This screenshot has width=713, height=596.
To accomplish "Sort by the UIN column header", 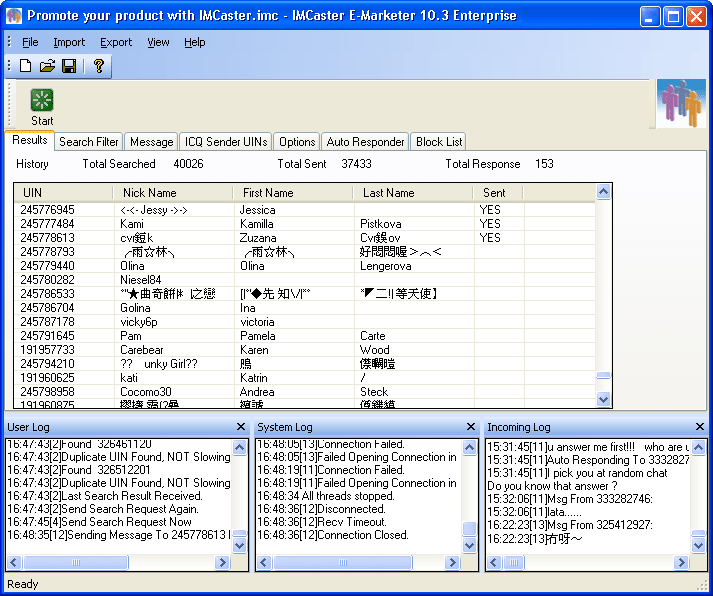I will click(x=64, y=193).
